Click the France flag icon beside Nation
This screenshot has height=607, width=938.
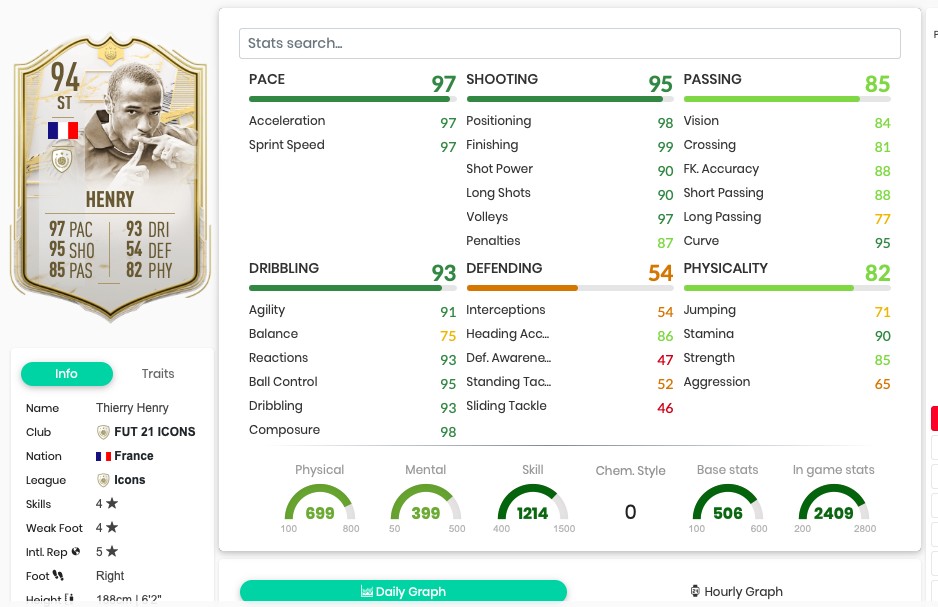(x=103, y=456)
